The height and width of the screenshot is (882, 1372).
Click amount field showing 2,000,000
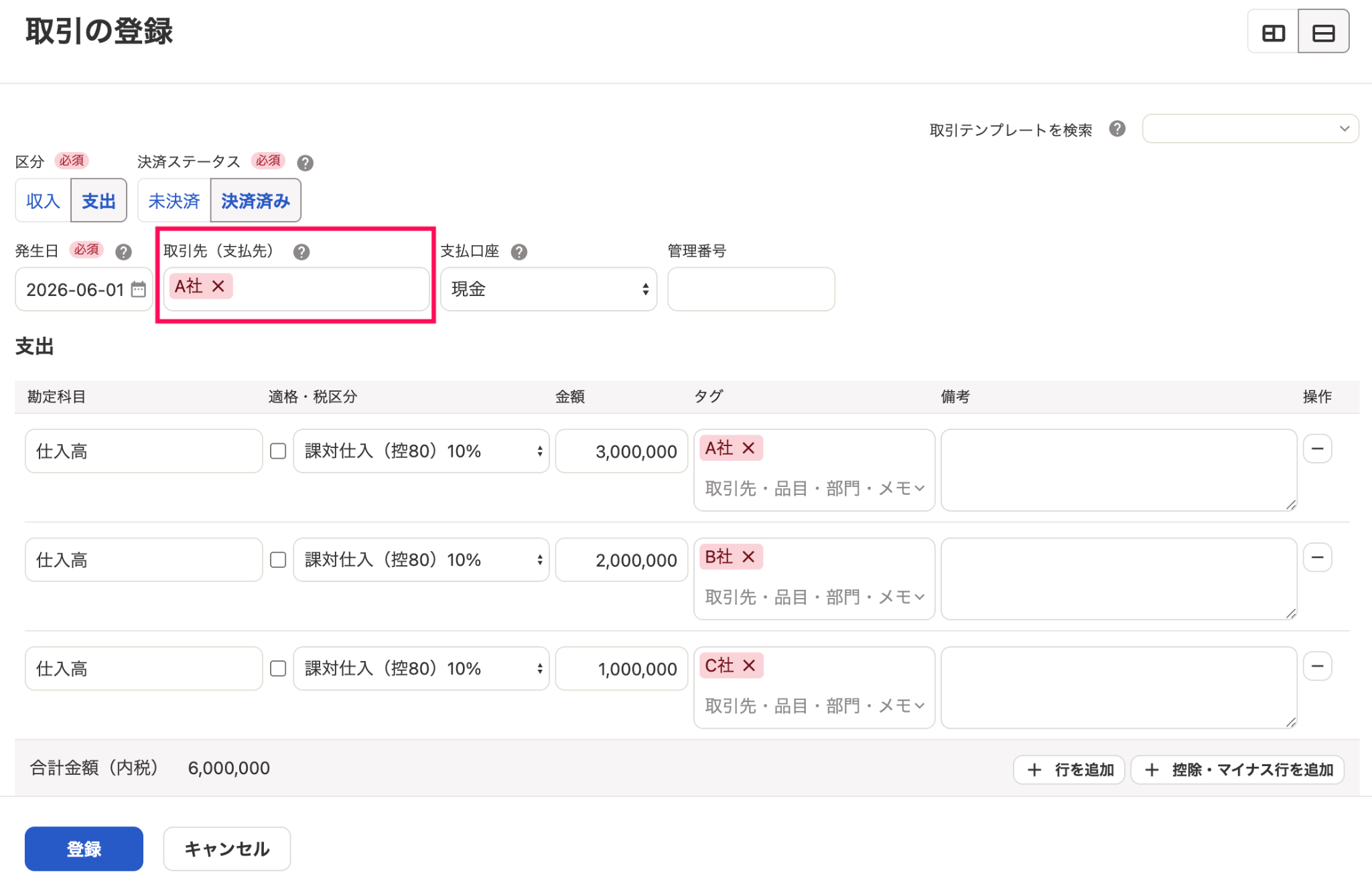point(621,560)
